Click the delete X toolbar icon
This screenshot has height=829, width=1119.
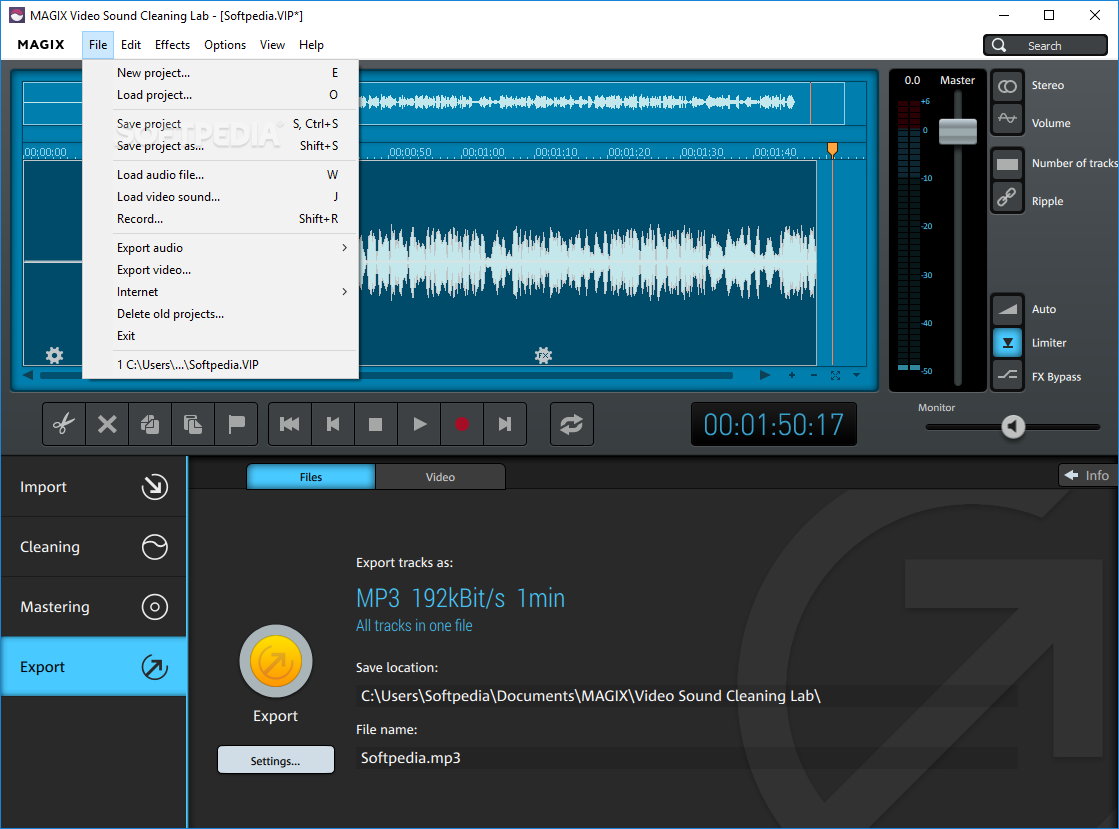click(107, 424)
